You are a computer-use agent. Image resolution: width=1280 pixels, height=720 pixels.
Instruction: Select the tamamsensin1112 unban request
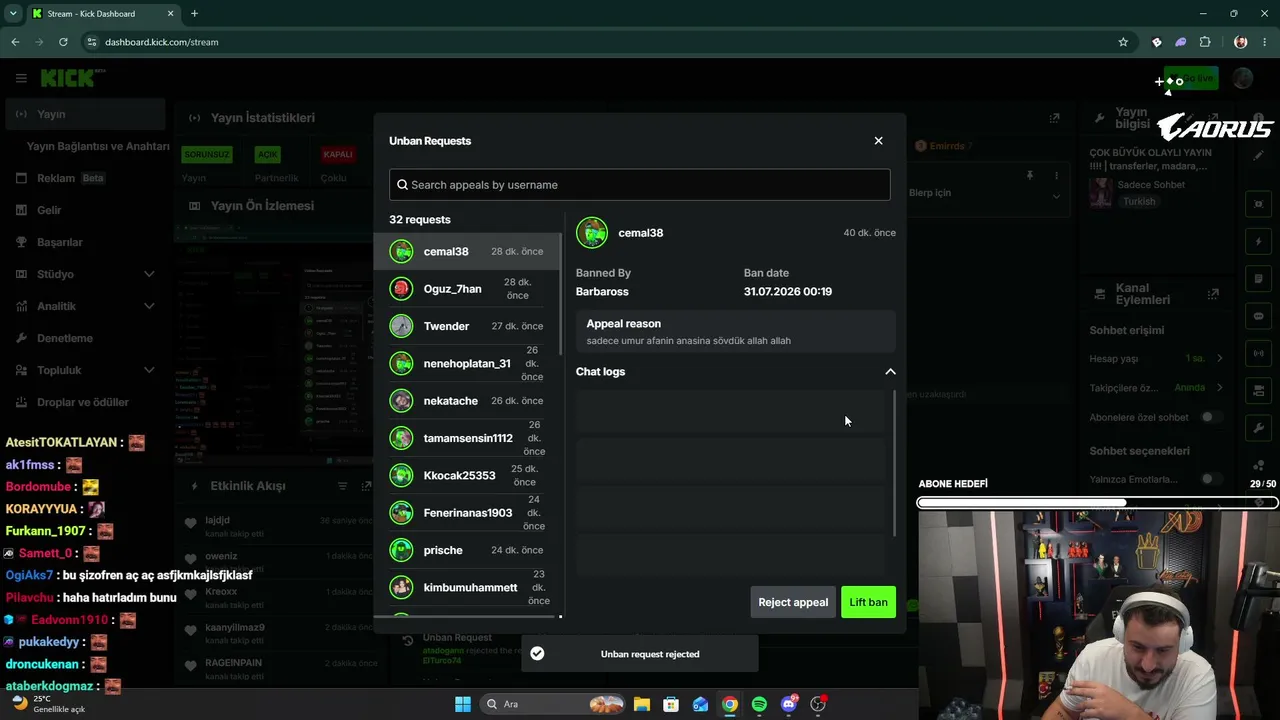(467, 438)
